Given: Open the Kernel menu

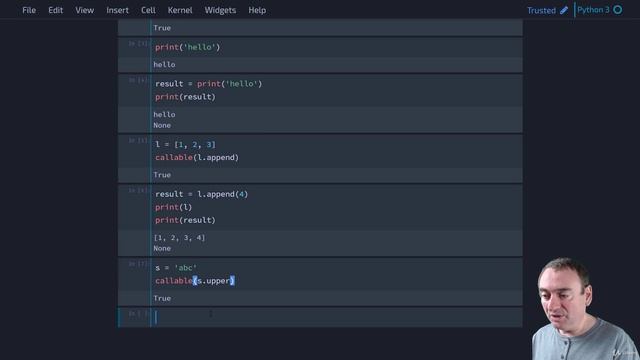Looking at the screenshot, I should 180,10.
